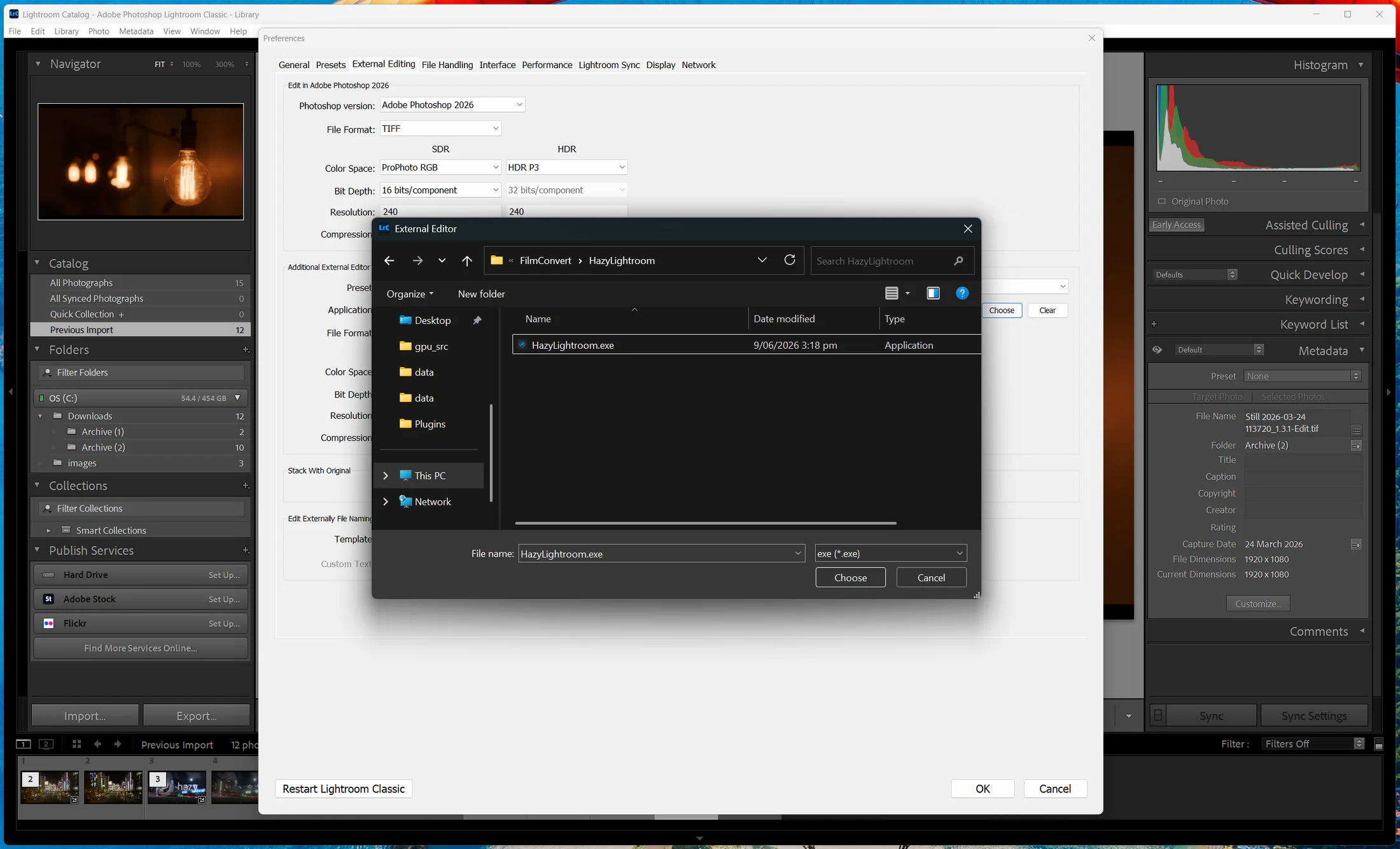1400x849 pixels.
Task: Click the Adobe Stock service icon
Action: pos(48,599)
